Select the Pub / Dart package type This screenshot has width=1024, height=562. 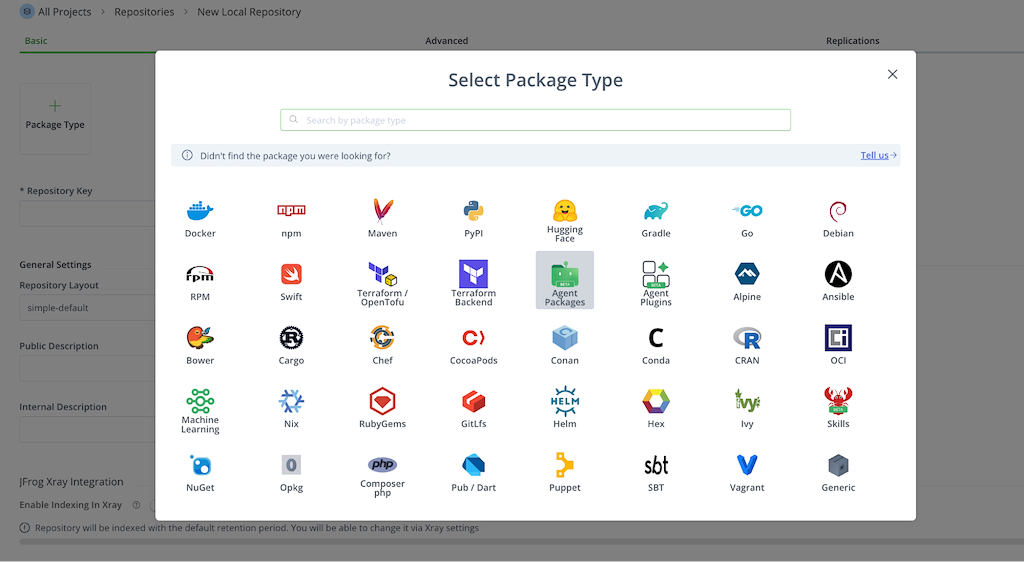[473, 473]
